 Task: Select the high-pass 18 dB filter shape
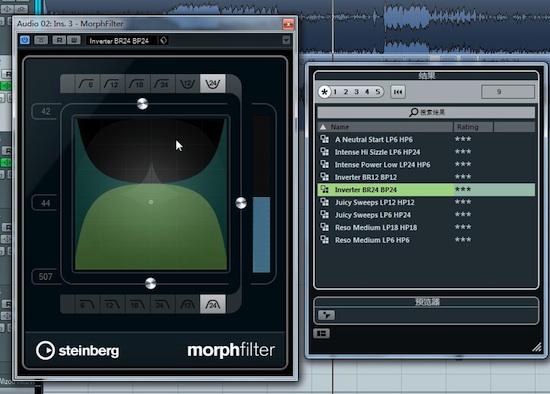pos(138,84)
